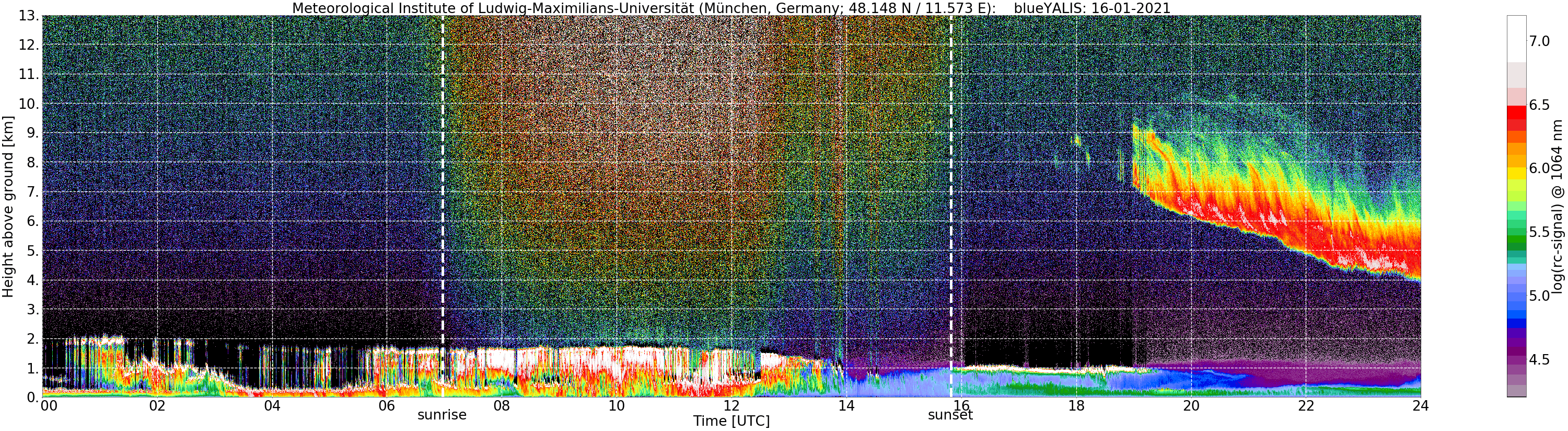Click the height axis tick '7.'
Viewport: 1568px width, 431px height.
point(33,192)
